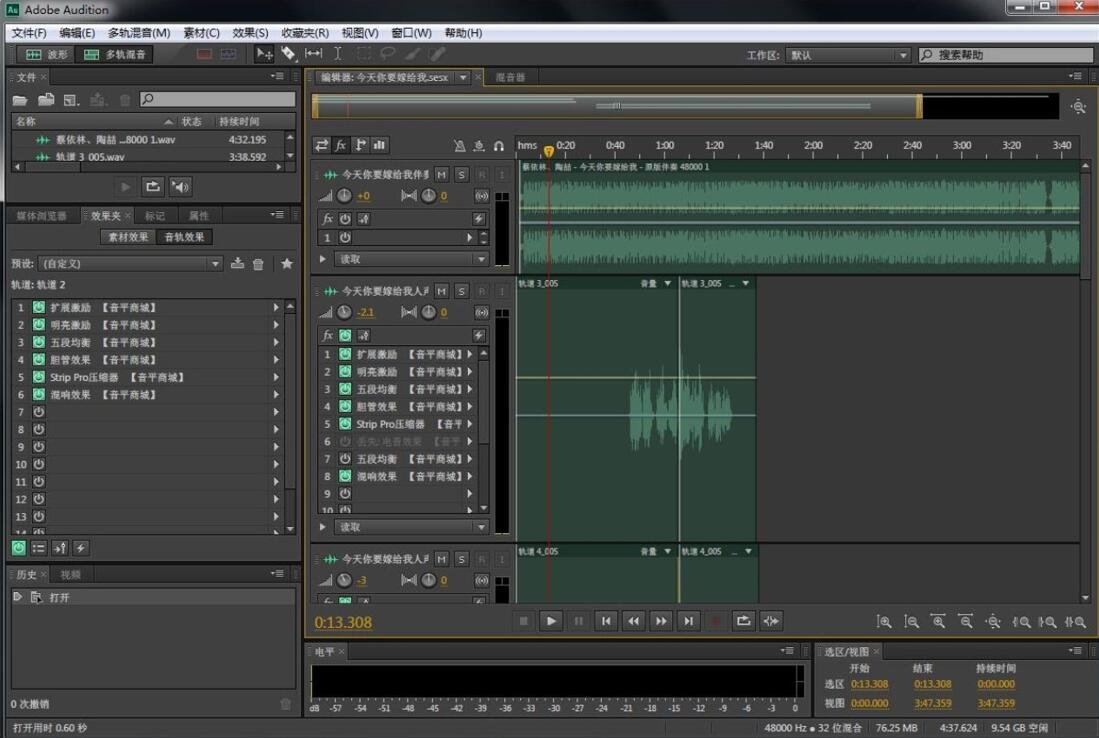
Task: Open 音量 dropdown on 轨道 3_005 clip
Action: point(667,283)
